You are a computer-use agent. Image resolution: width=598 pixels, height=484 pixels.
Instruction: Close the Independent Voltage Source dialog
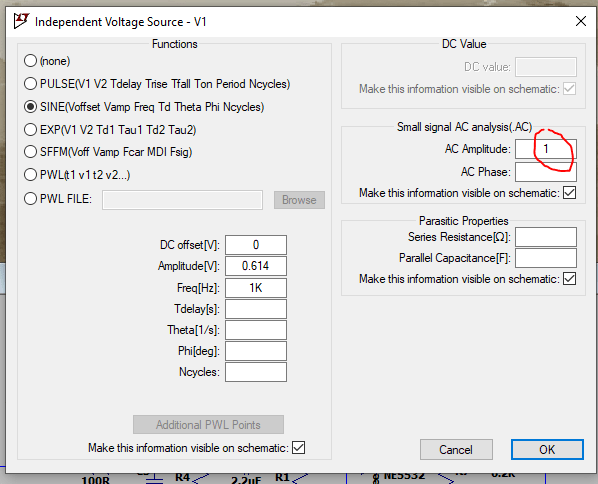(x=580, y=21)
